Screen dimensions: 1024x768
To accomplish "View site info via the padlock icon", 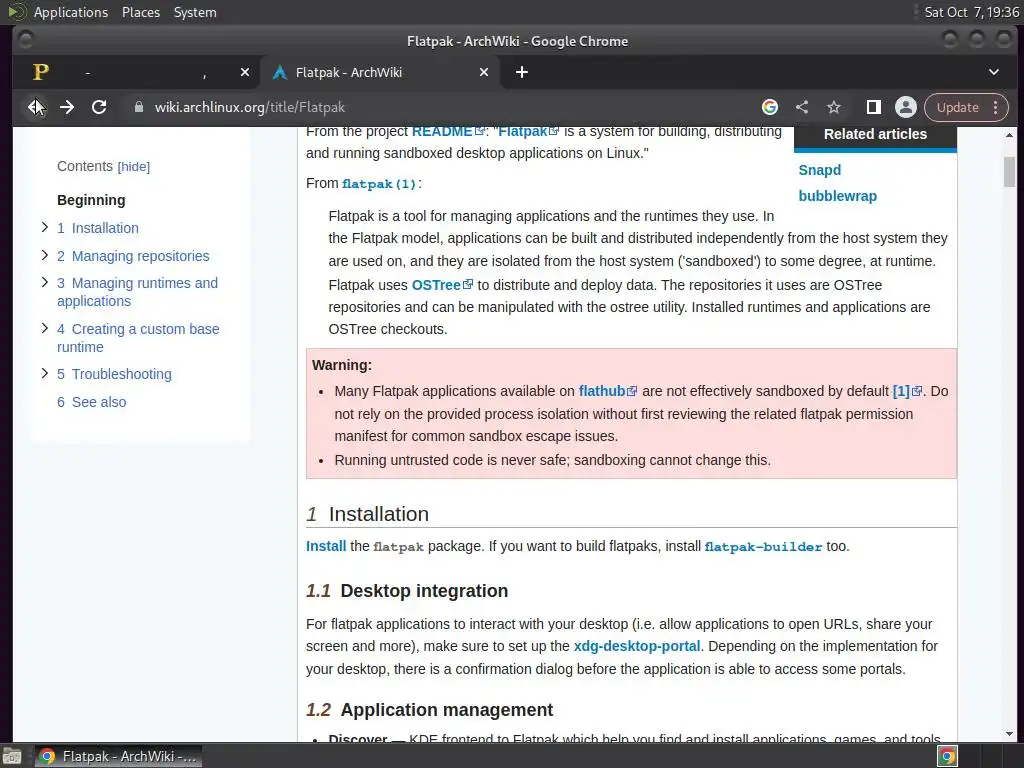I will pyautogui.click(x=138, y=107).
